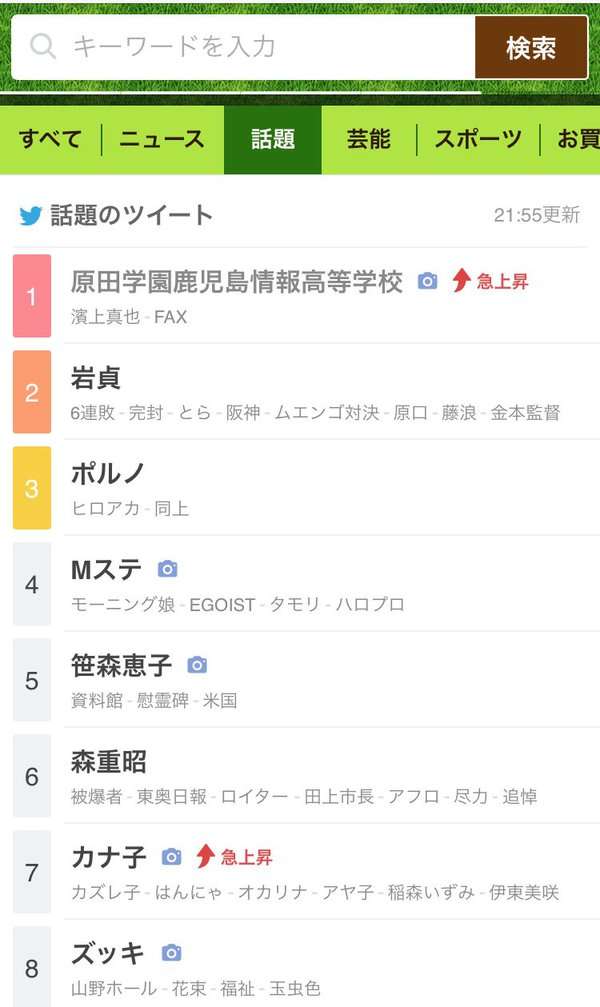The height and width of the screenshot is (1007, 600).
Task: Click the camera icon beside カナ子
Action: (171, 856)
